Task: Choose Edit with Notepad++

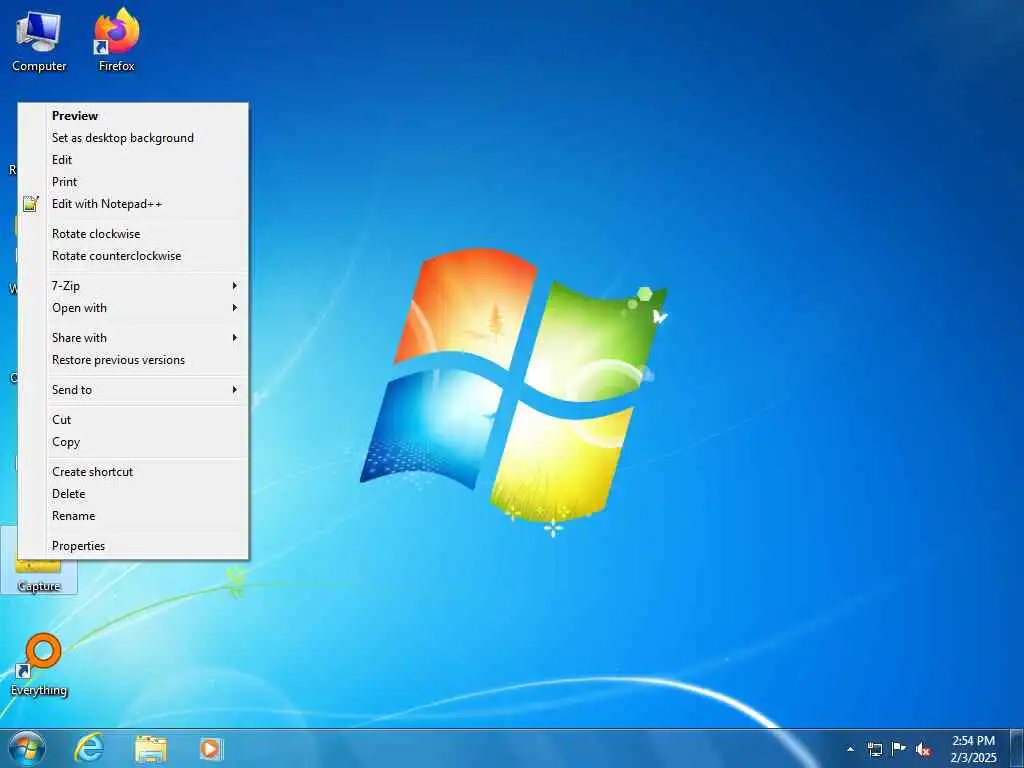Action: [x=133, y=204]
